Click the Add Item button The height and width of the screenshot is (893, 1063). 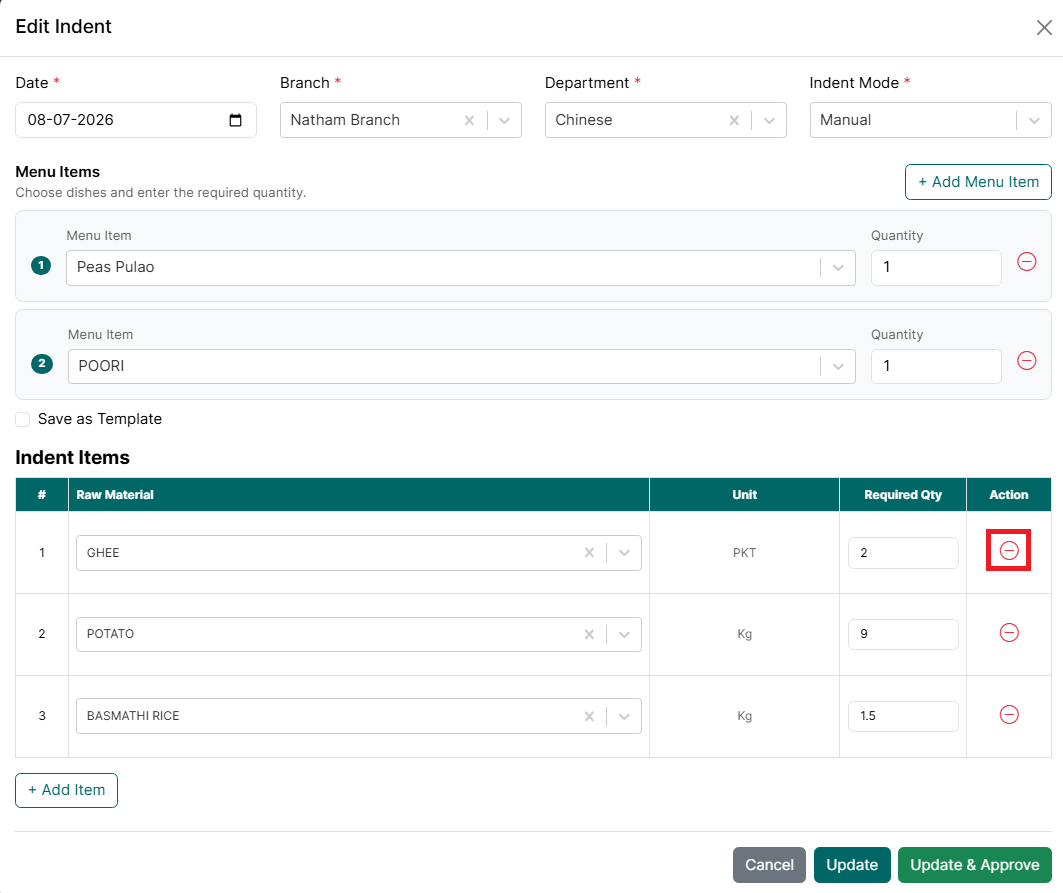pos(66,790)
